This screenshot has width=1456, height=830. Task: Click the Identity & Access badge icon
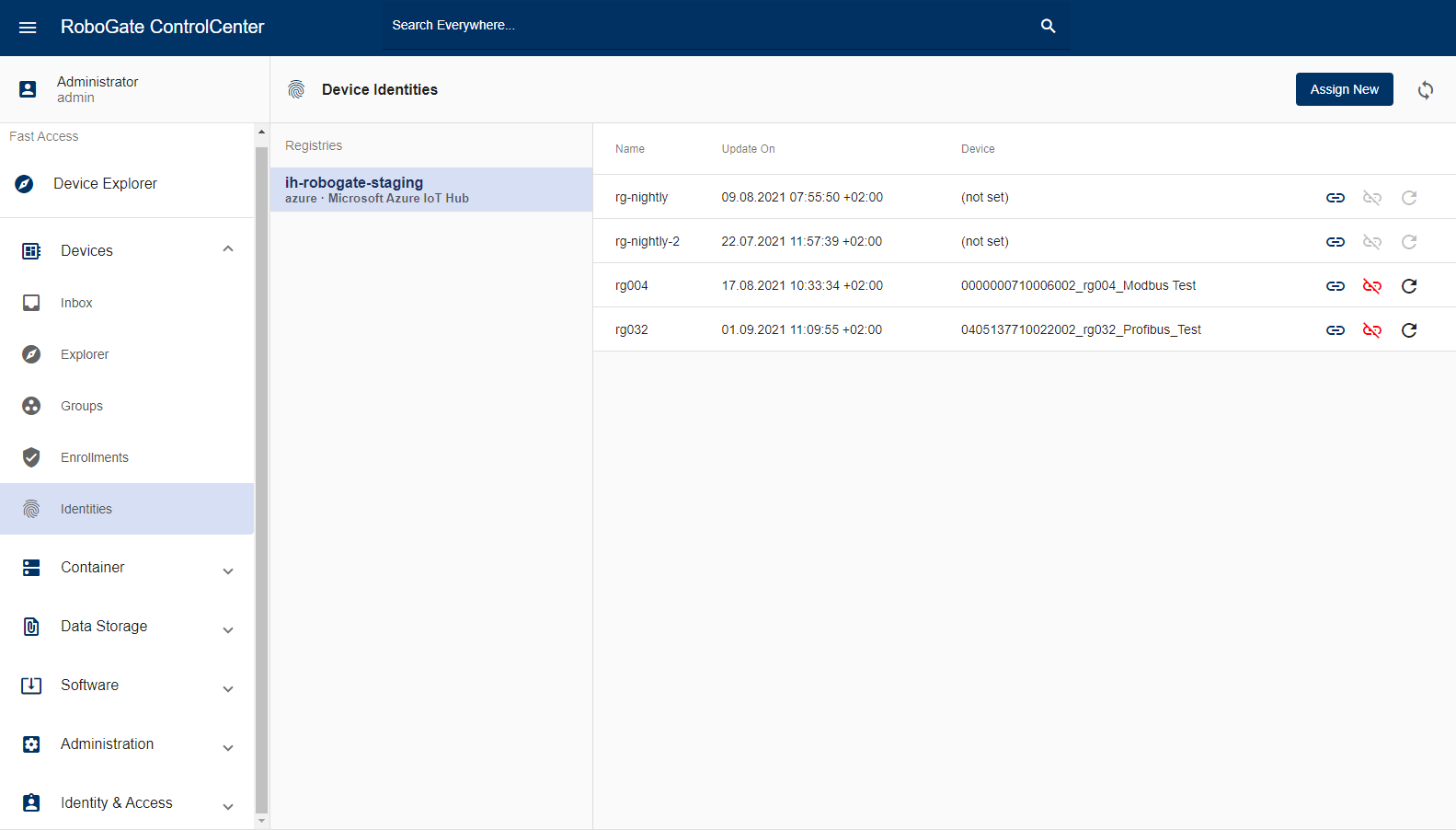tap(31, 802)
